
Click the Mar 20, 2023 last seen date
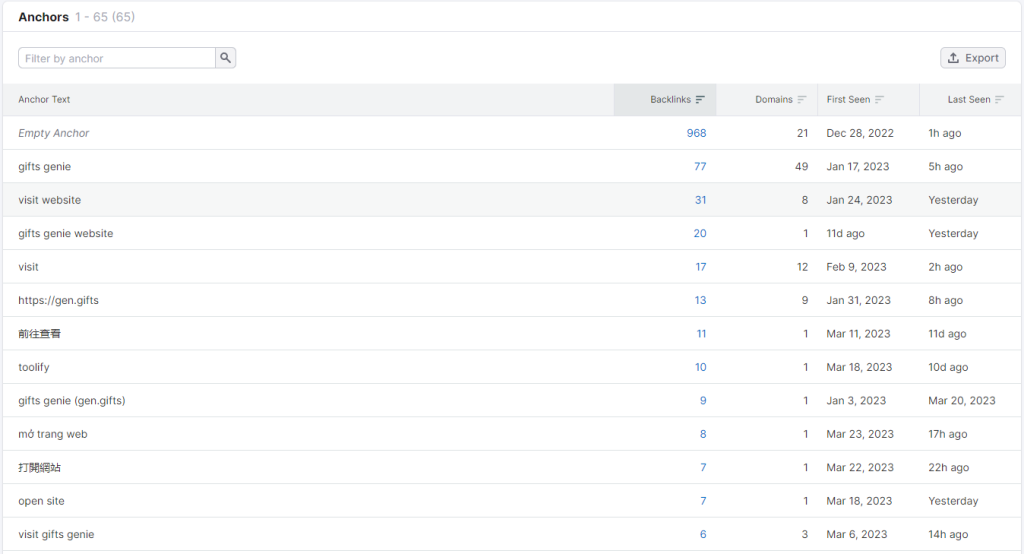click(962, 400)
